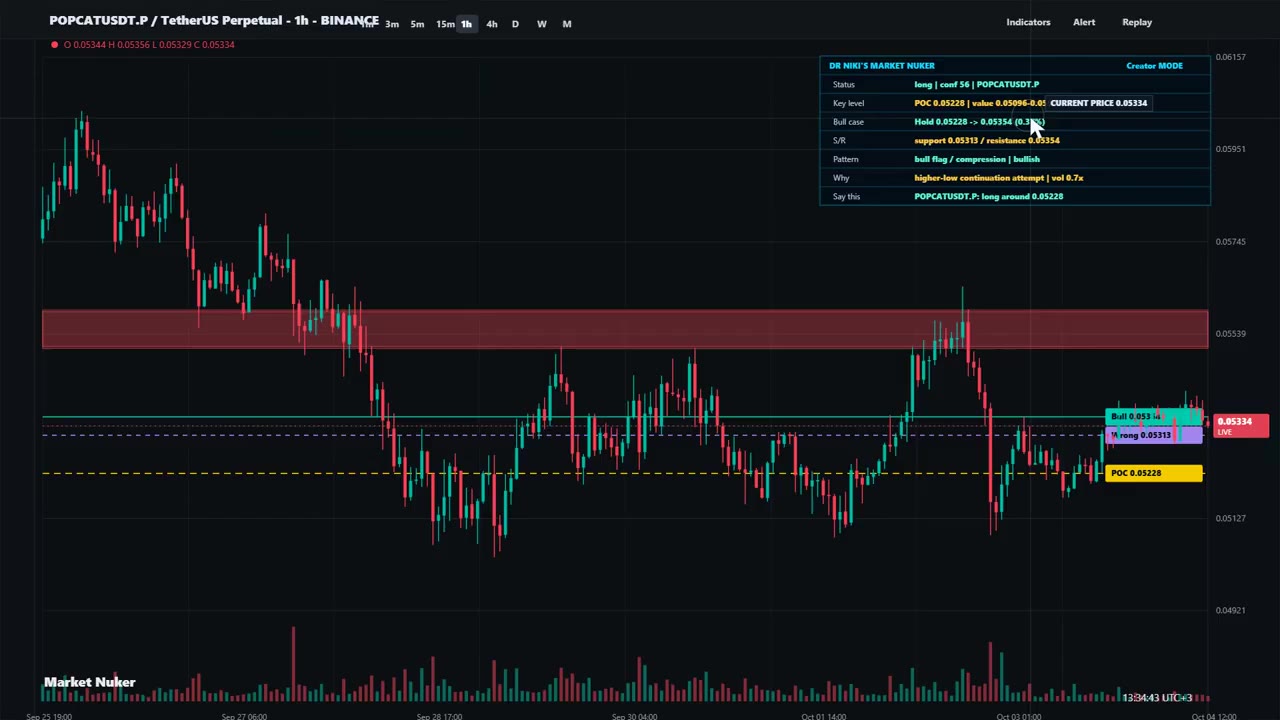This screenshot has height=720, width=1280.
Task: Click the green Bull level chart label
Action: coord(1154,416)
